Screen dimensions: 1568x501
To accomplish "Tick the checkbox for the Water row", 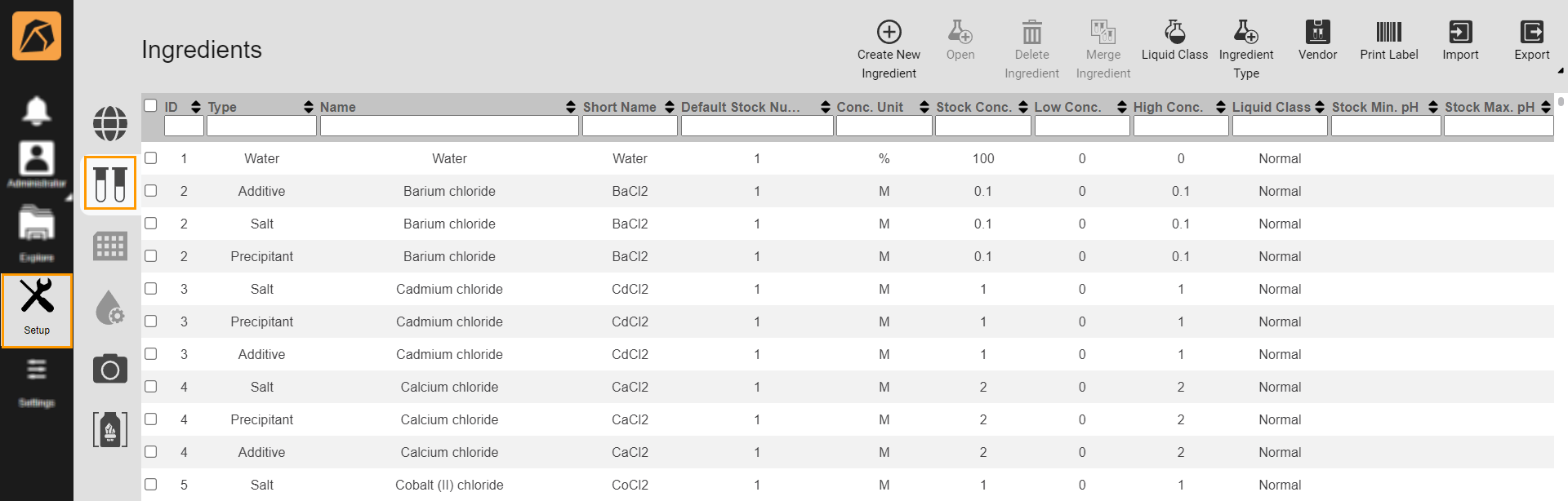I will coord(151,158).
